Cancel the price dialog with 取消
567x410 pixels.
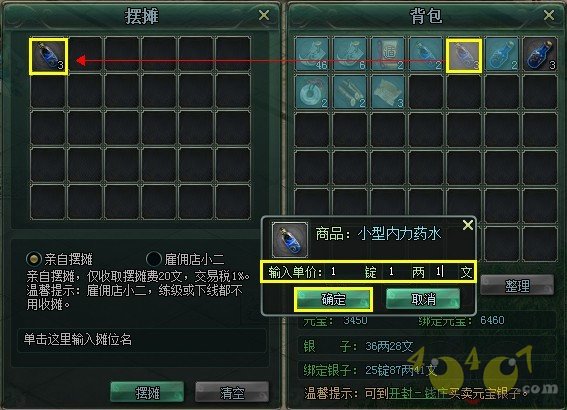click(423, 299)
